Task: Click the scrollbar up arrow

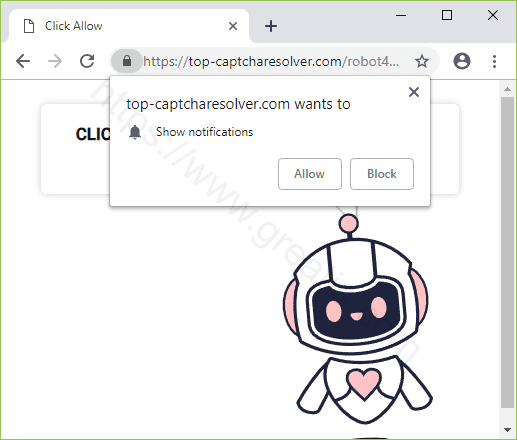Action: (x=507, y=89)
